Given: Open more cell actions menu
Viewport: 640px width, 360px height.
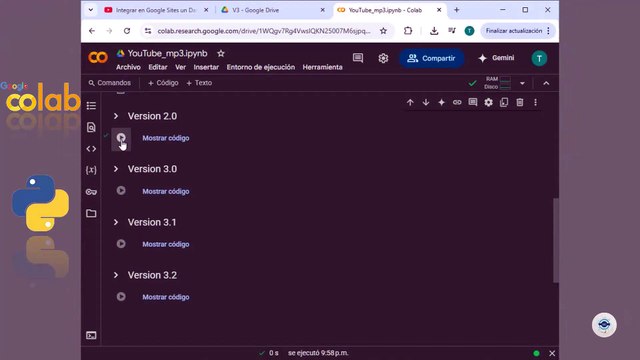Looking at the screenshot, I should point(536,102).
